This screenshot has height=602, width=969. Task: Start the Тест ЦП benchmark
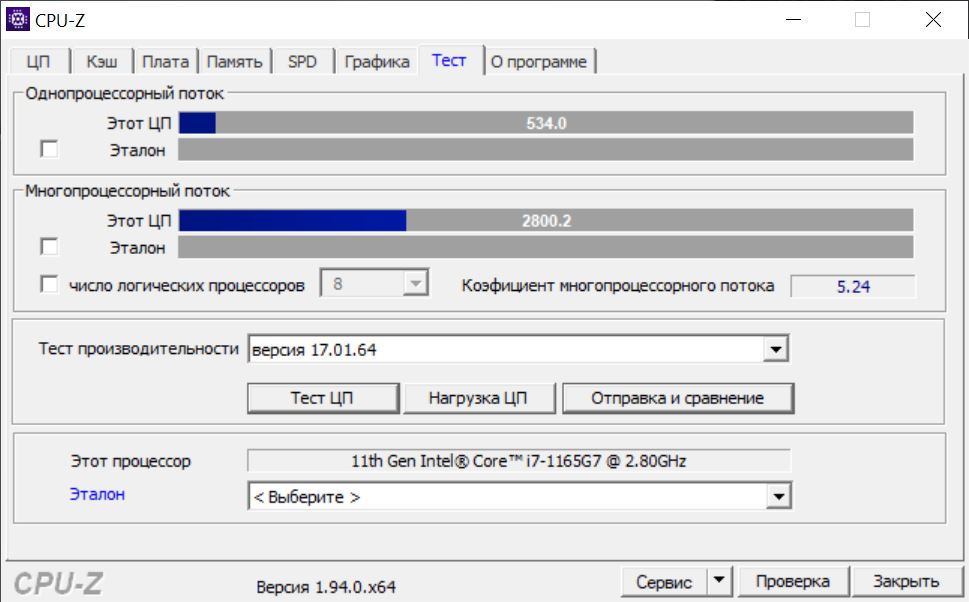[x=323, y=398]
